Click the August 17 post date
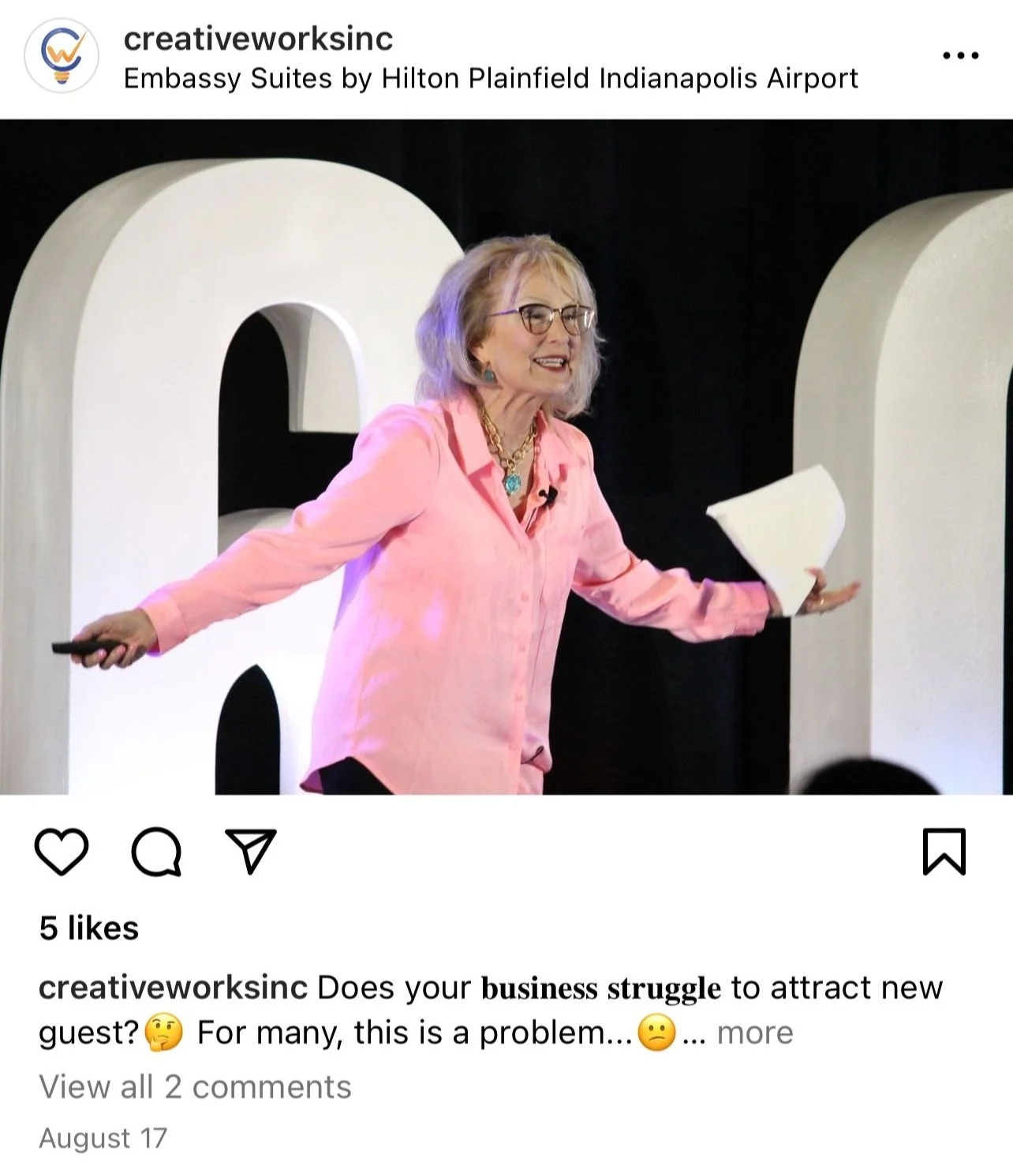 pyautogui.click(x=103, y=1138)
